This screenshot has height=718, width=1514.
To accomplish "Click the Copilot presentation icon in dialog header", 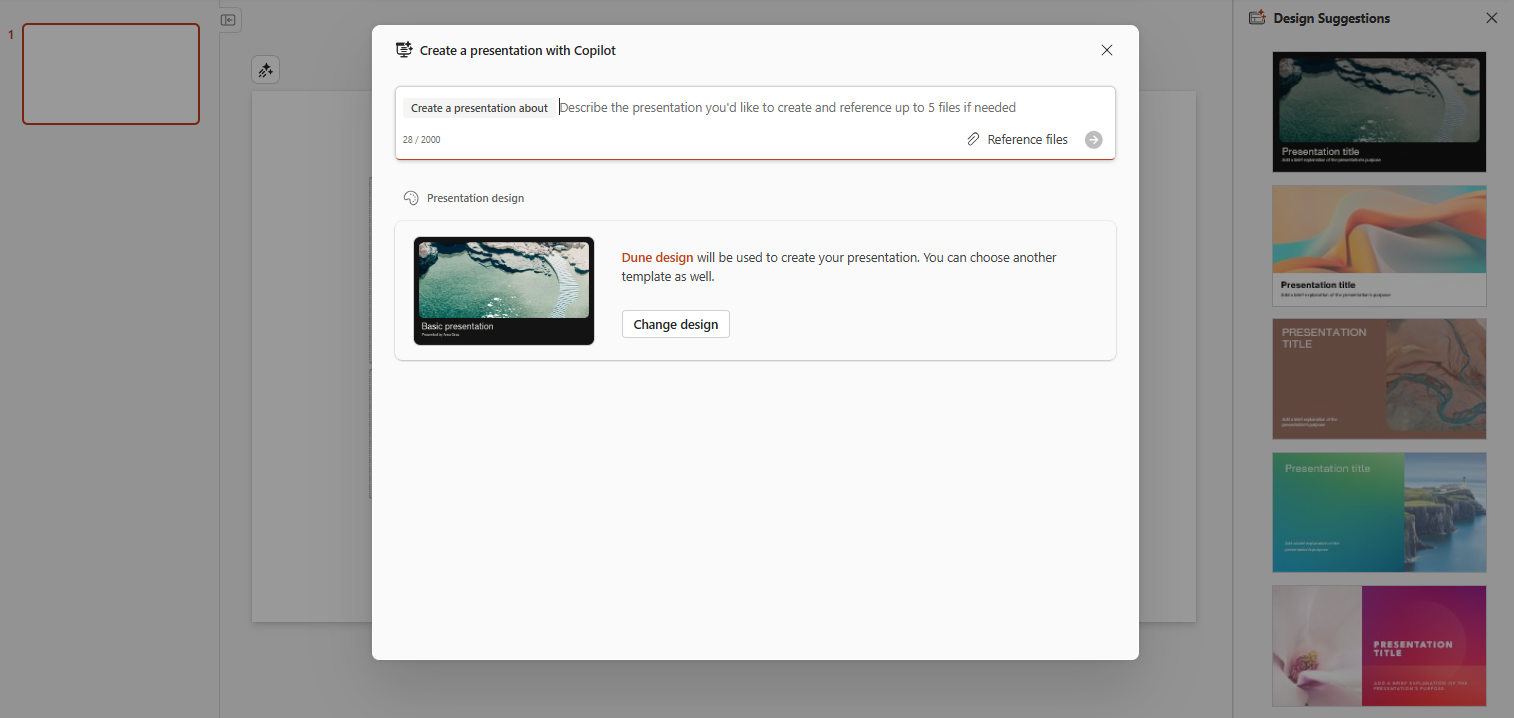I will 404,49.
